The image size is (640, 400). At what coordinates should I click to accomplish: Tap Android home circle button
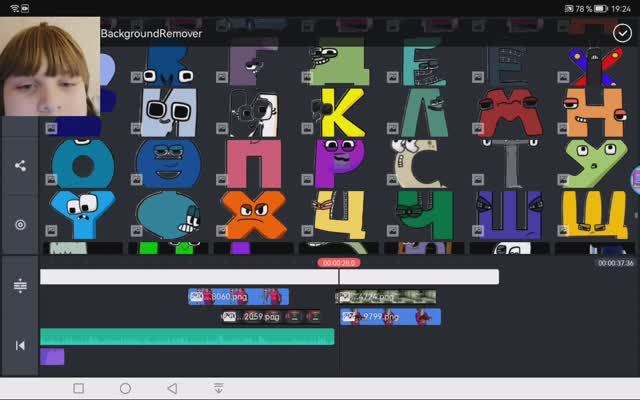click(126, 388)
